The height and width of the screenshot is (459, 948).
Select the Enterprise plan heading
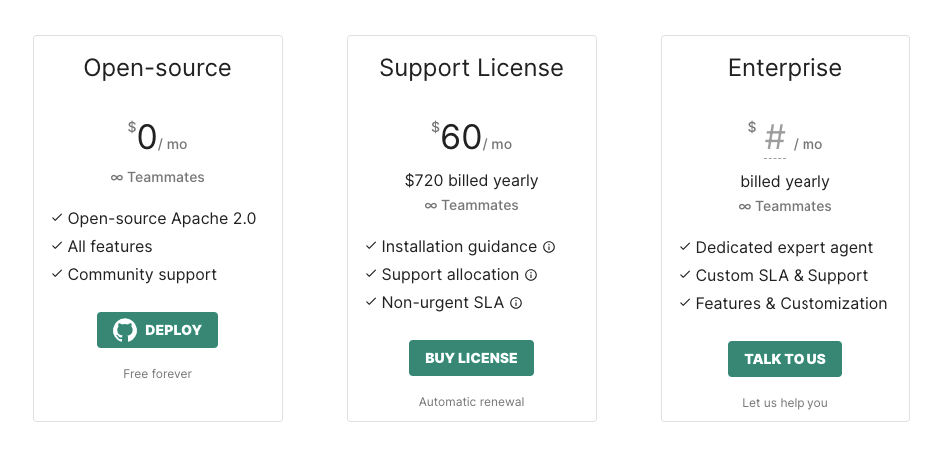pos(785,68)
